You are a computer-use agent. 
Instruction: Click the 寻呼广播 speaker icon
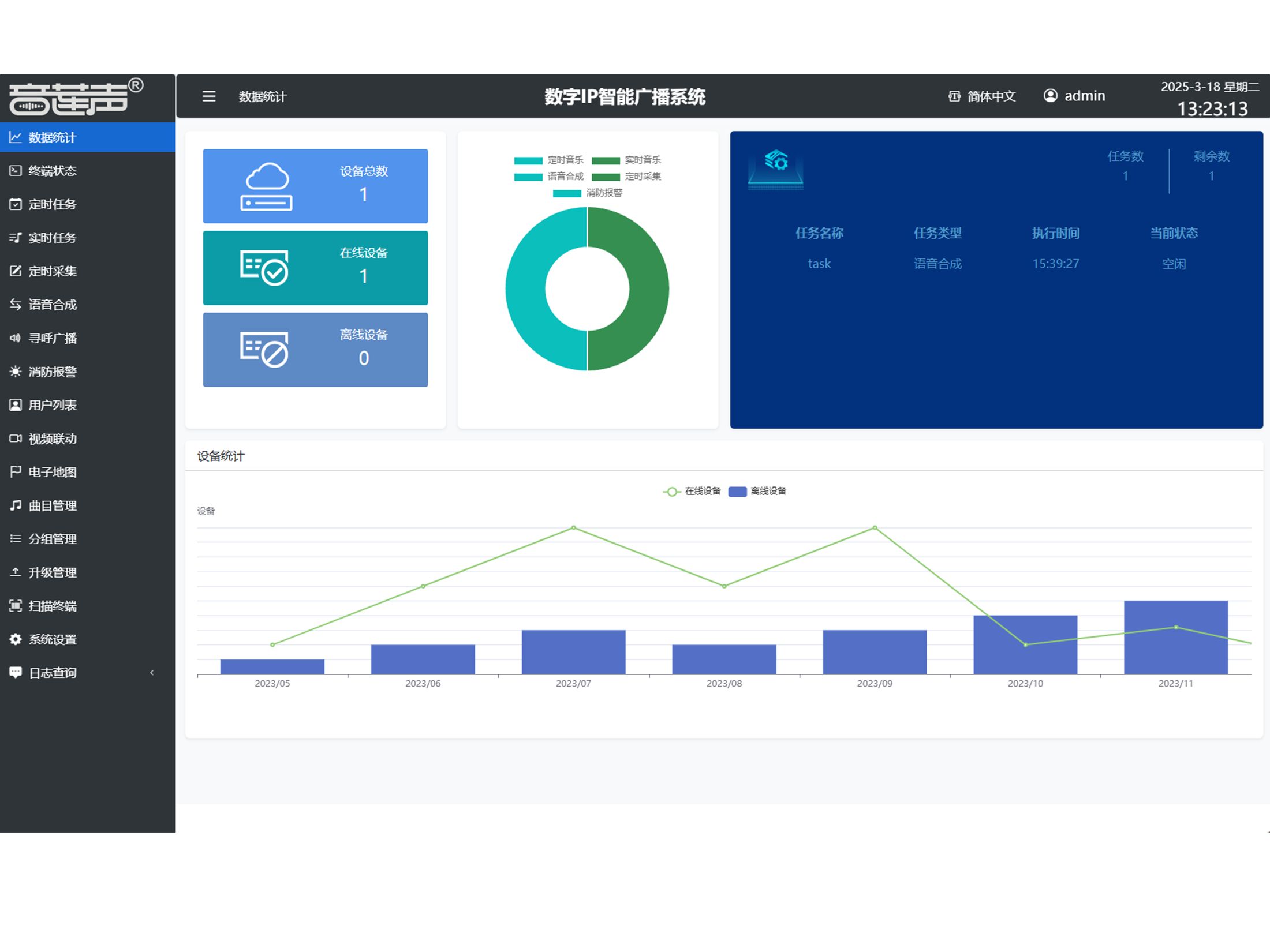pyautogui.click(x=16, y=338)
